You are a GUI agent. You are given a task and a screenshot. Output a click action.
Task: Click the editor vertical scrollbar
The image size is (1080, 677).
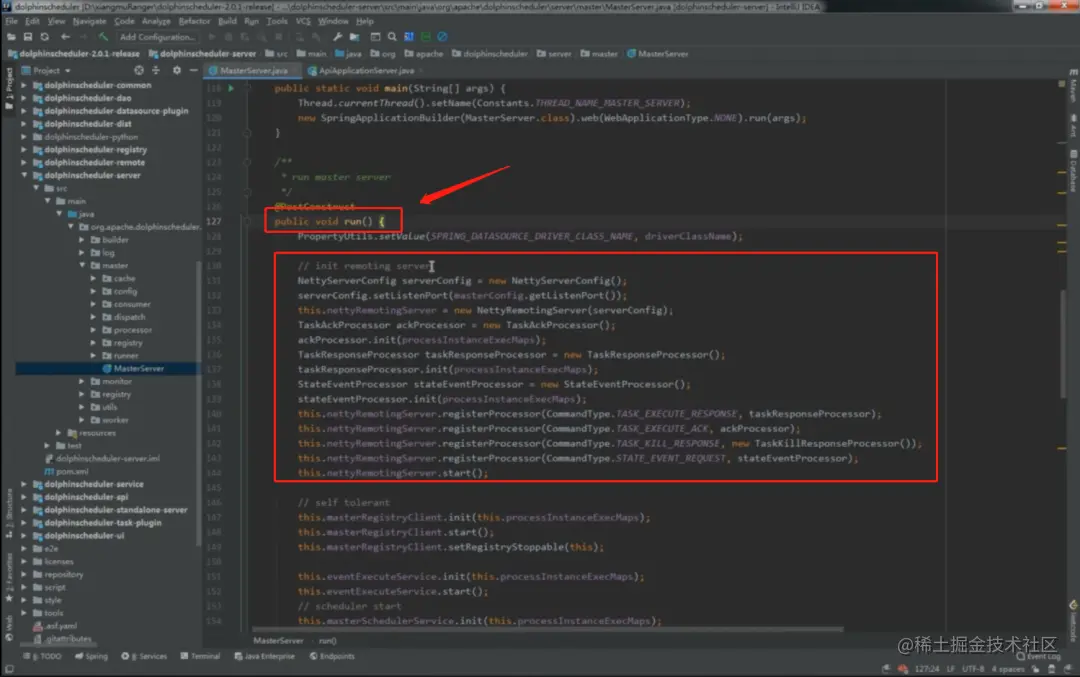point(1063,344)
